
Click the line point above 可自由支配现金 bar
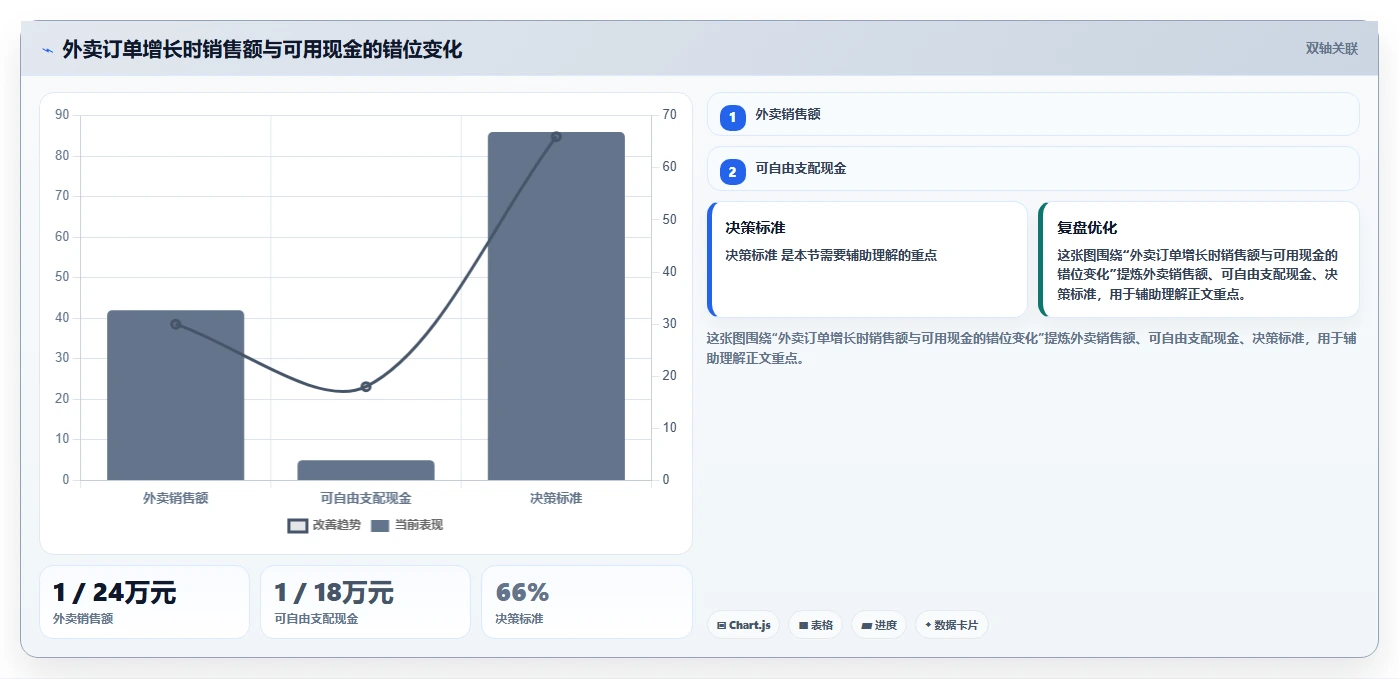point(366,386)
